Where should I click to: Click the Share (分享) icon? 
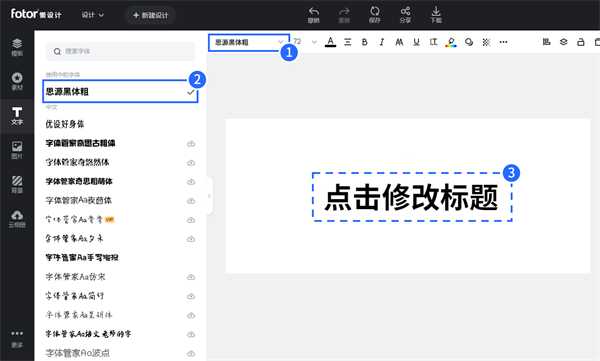click(405, 15)
